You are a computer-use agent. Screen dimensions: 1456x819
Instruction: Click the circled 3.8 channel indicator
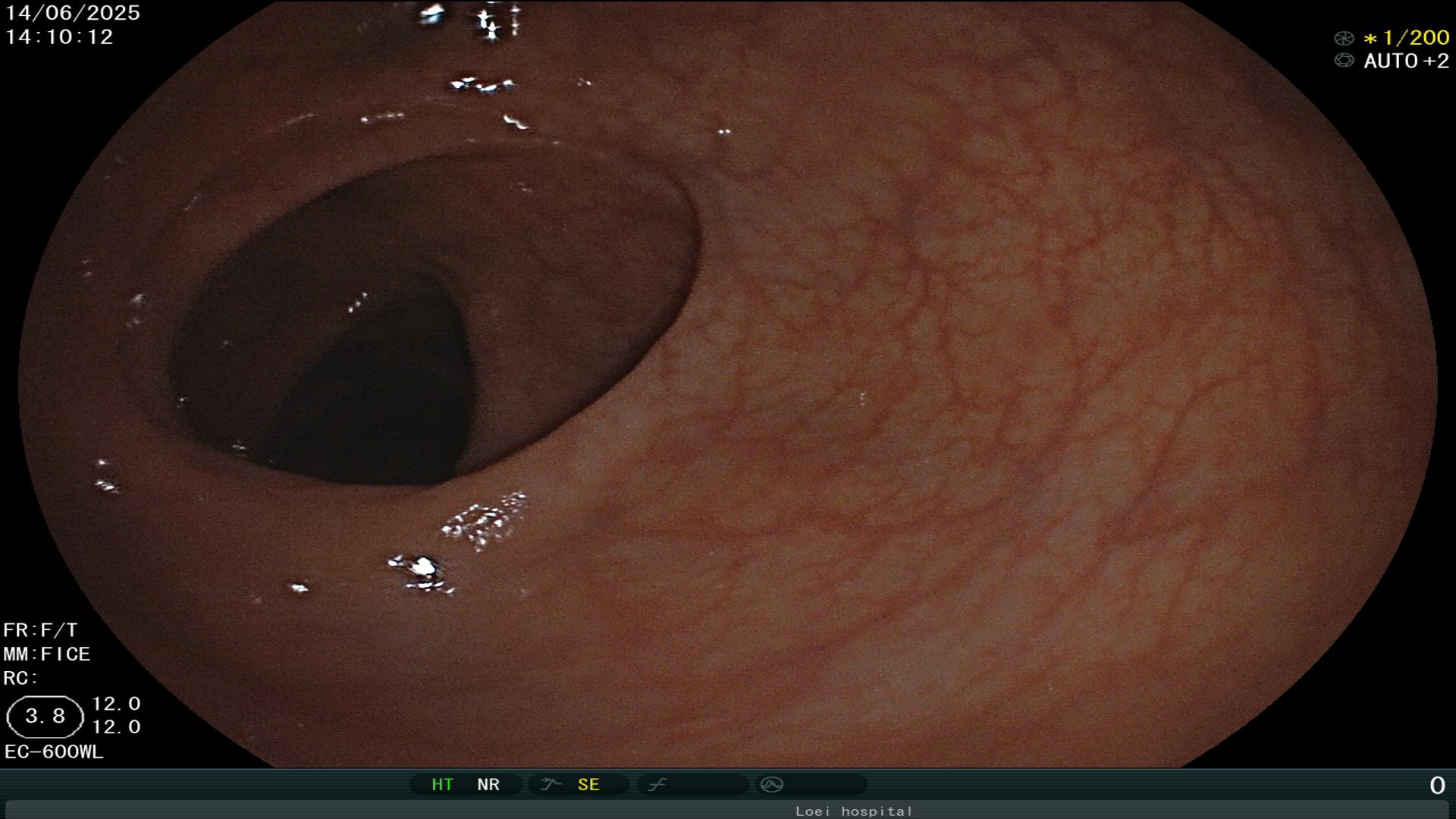click(45, 717)
